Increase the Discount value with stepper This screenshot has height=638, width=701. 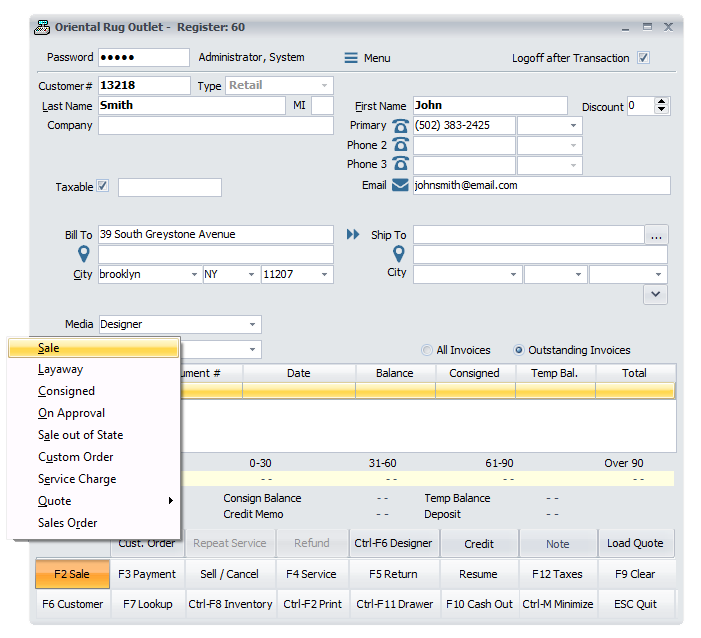point(662,102)
